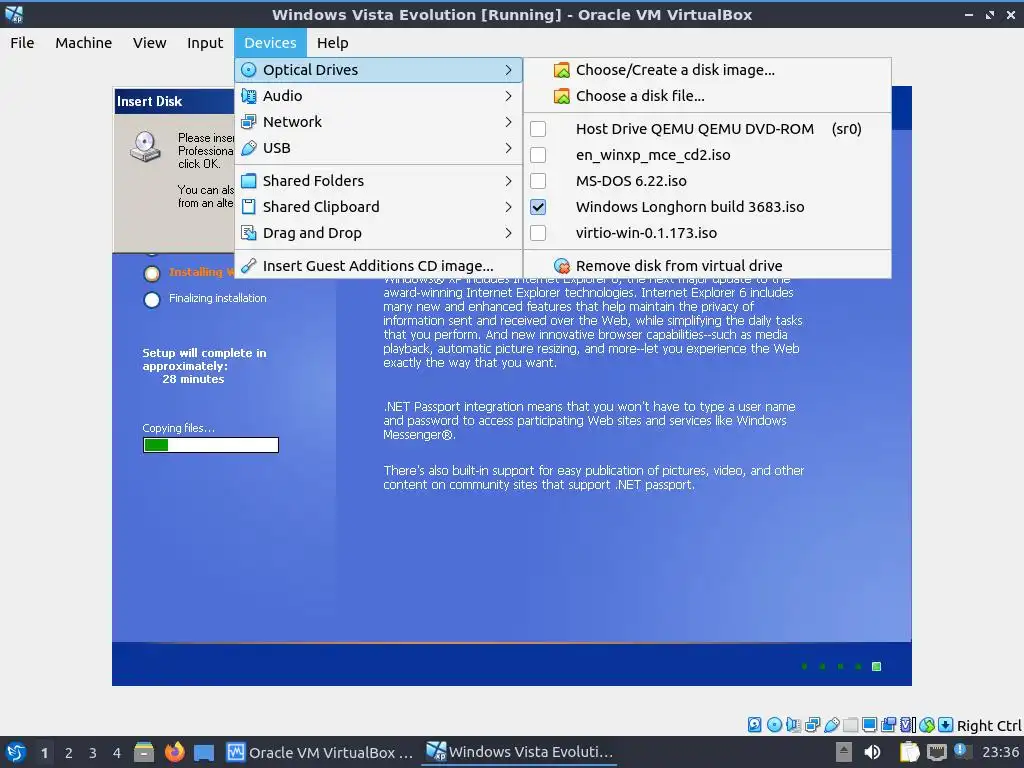
Task: Select Remove disk from virtual drive text
Action: tap(679, 266)
